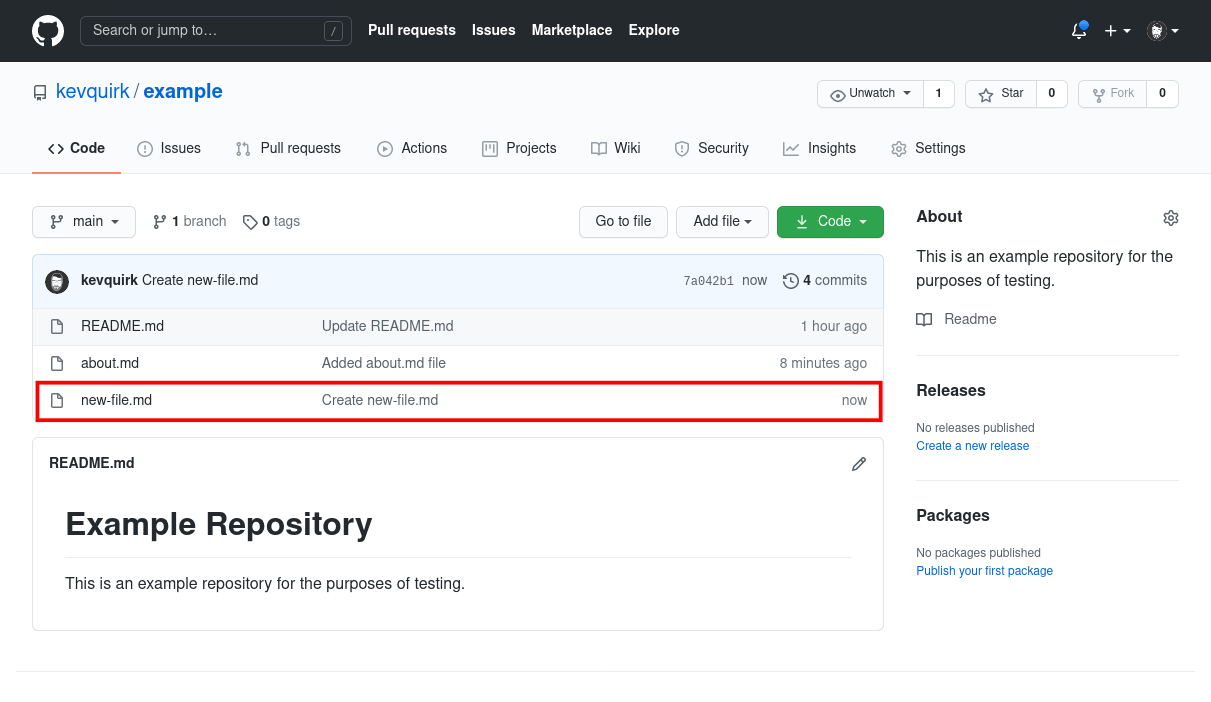Click the search input field

pyautogui.click(x=215, y=30)
